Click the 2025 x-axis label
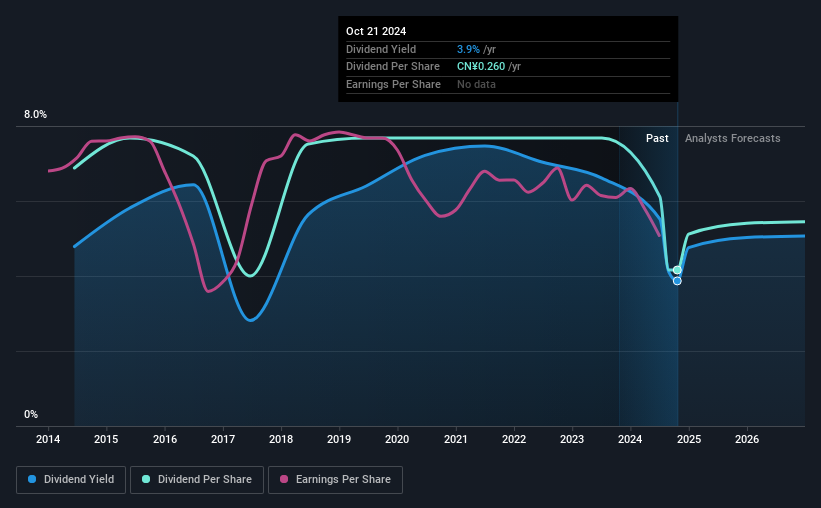 [x=689, y=439]
